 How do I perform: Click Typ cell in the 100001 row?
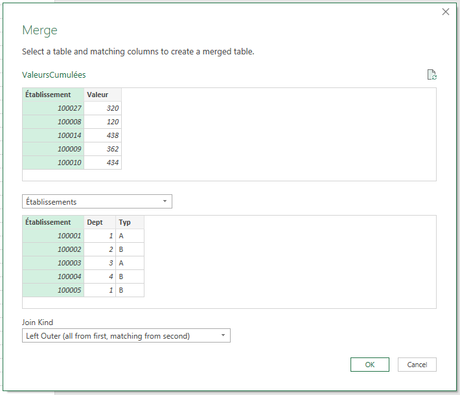(x=130, y=236)
